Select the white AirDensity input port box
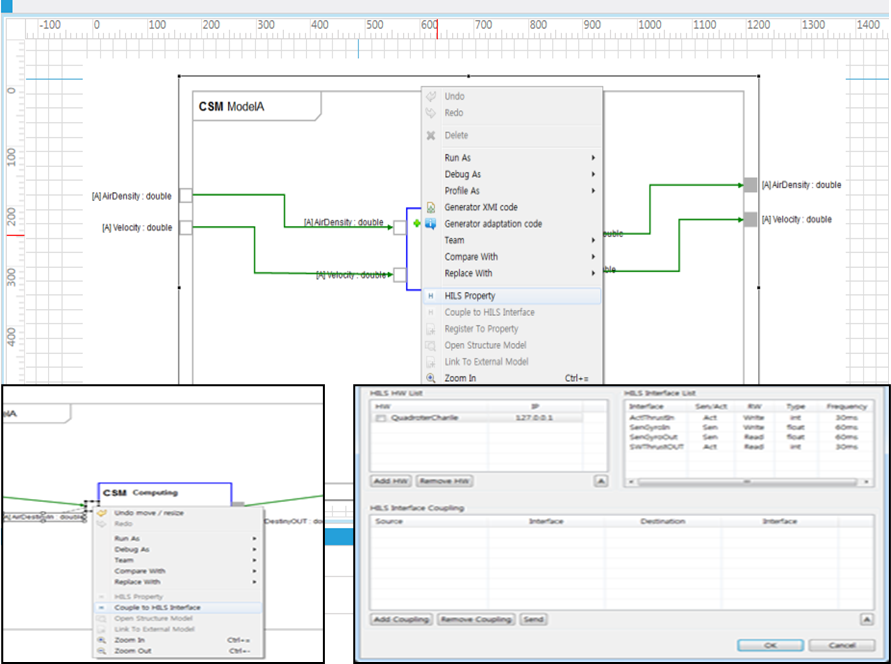Screen dimensions: 891x664 [x=185, y=196]
